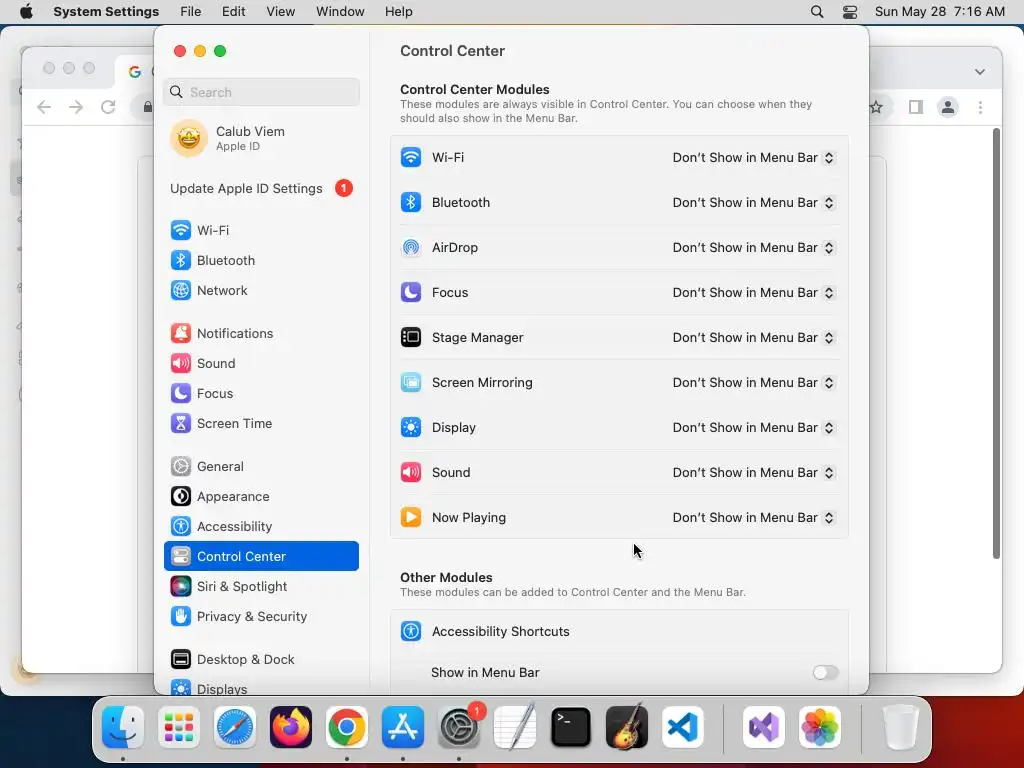Open Accessibility in the sidebar
This screenshot has width=1024, height=768.
click(261, 527)
